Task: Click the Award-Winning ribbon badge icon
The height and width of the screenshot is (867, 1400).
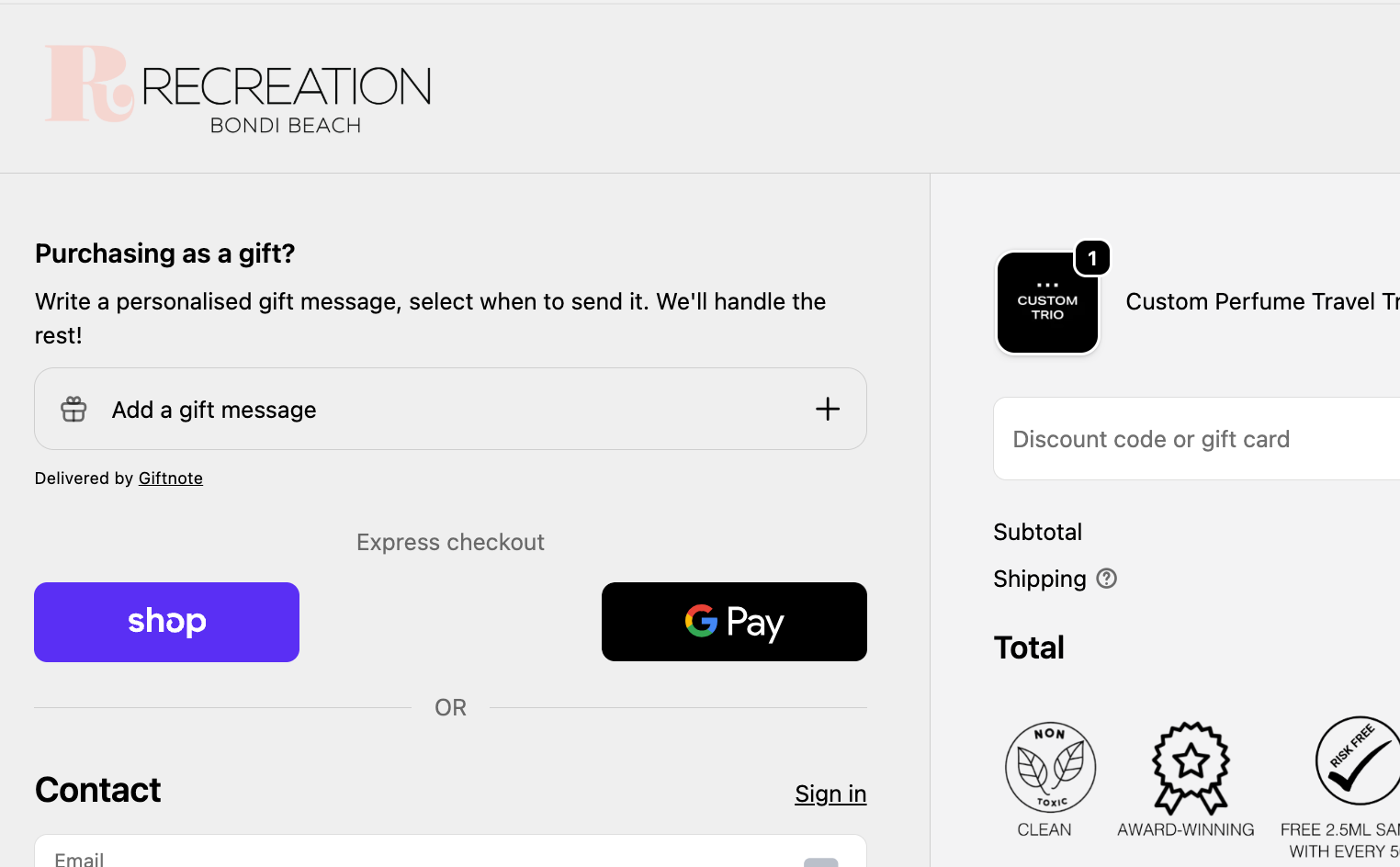Action: click(1191, 768)
